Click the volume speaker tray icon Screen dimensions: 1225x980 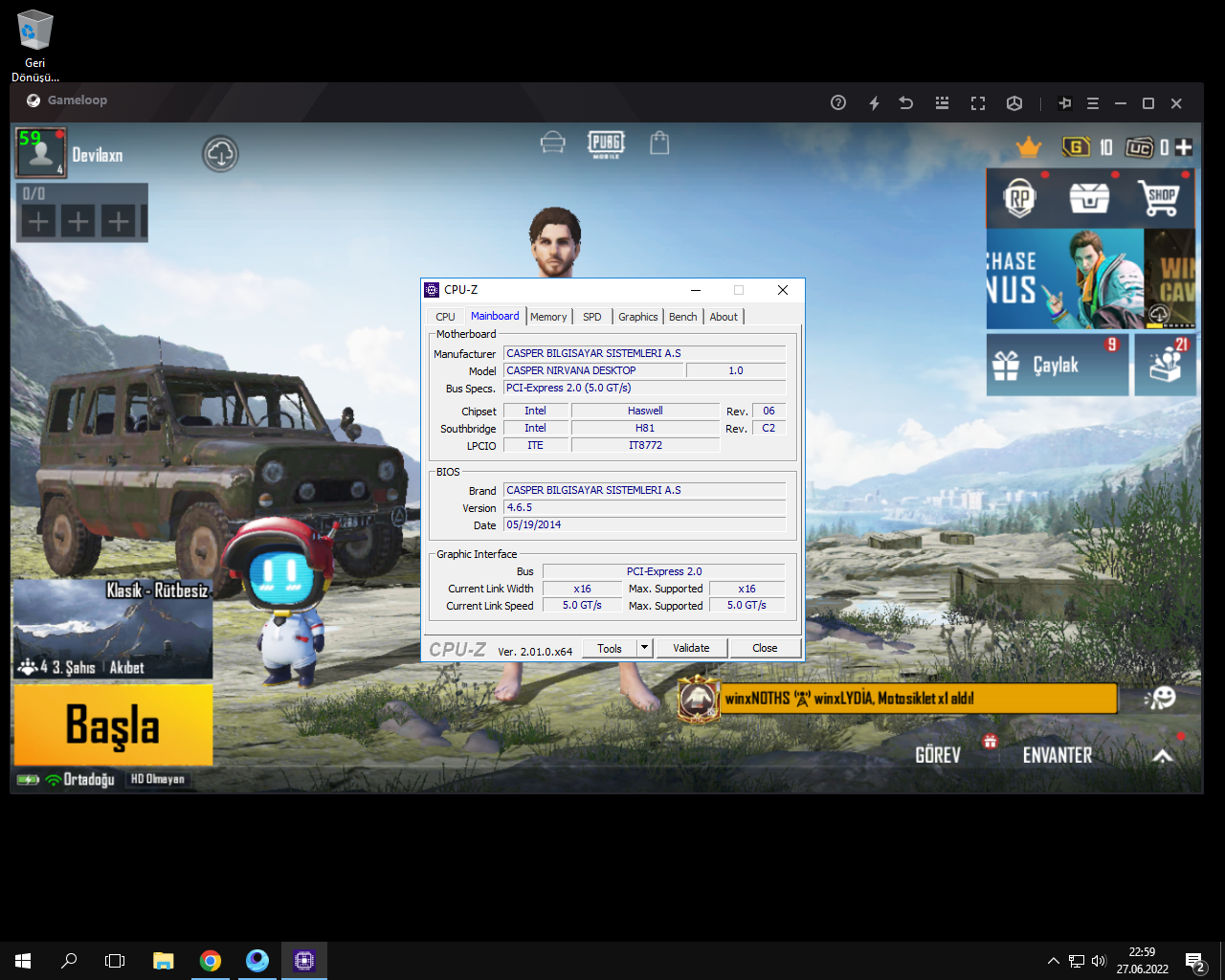click(x=1099, y=961)
